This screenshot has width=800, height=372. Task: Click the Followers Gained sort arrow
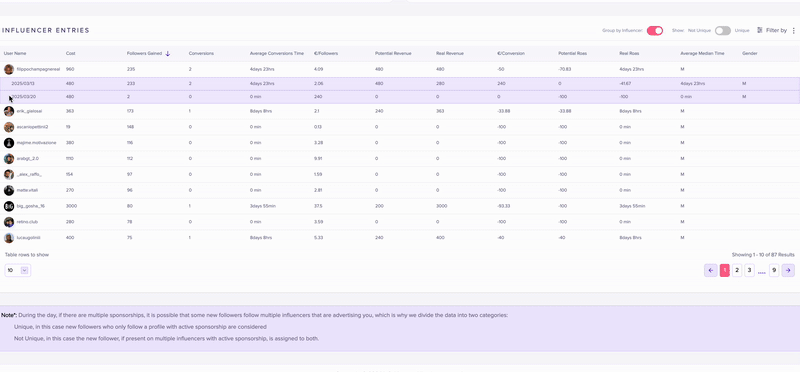tap(168, 54)
